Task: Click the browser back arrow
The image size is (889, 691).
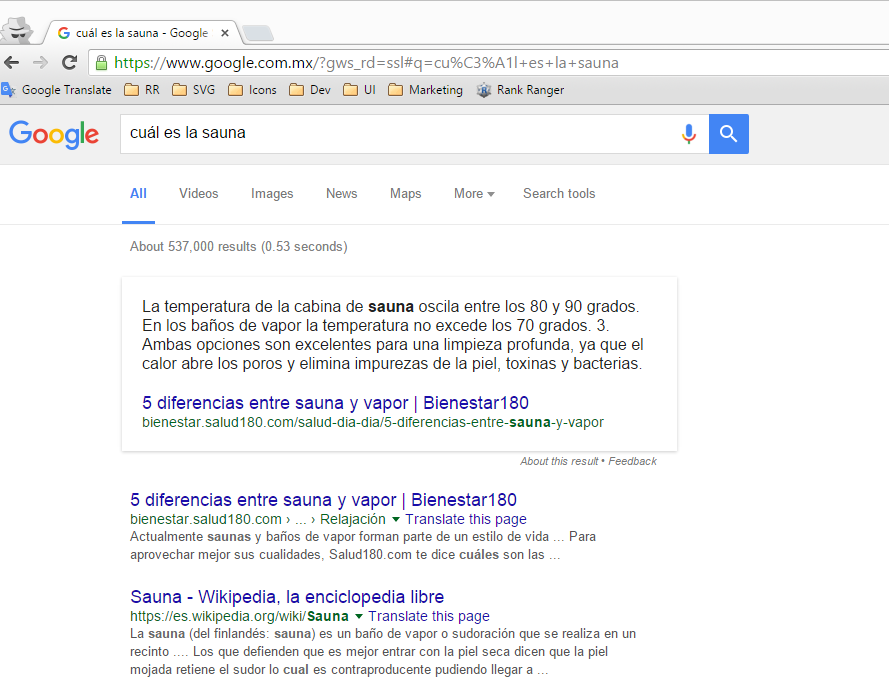Action: (12, 62)
